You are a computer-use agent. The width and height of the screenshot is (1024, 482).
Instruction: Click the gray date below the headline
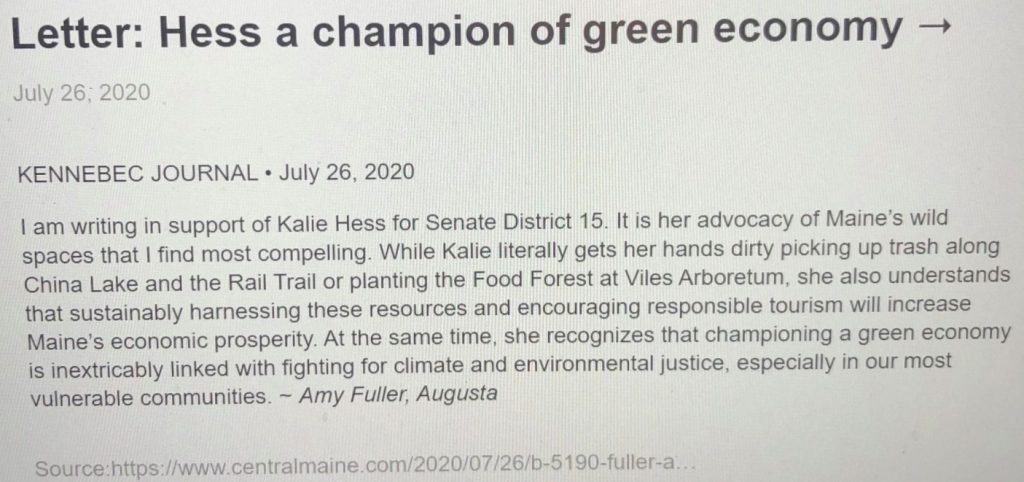81,93
